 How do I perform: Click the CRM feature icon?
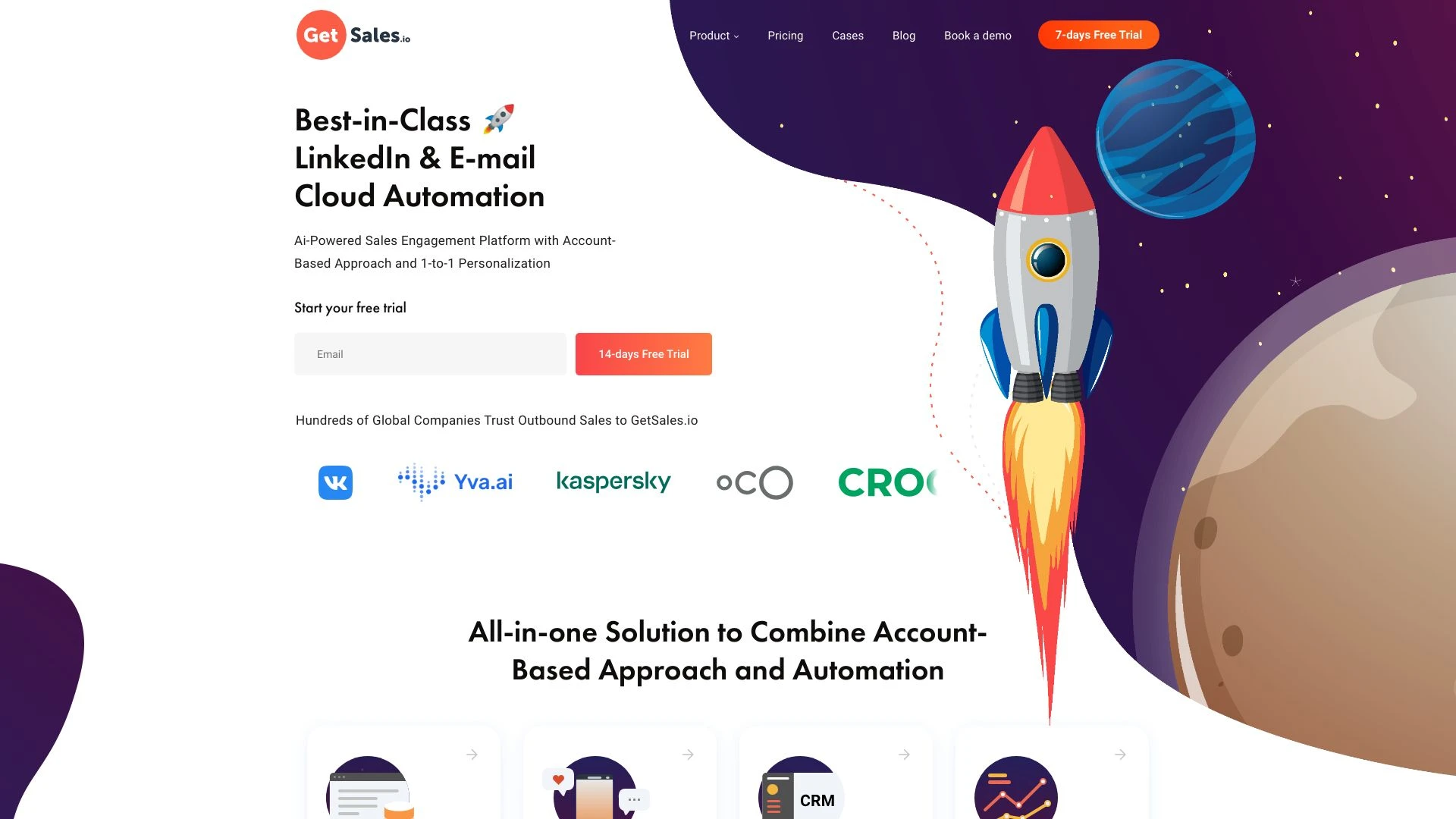796,786
